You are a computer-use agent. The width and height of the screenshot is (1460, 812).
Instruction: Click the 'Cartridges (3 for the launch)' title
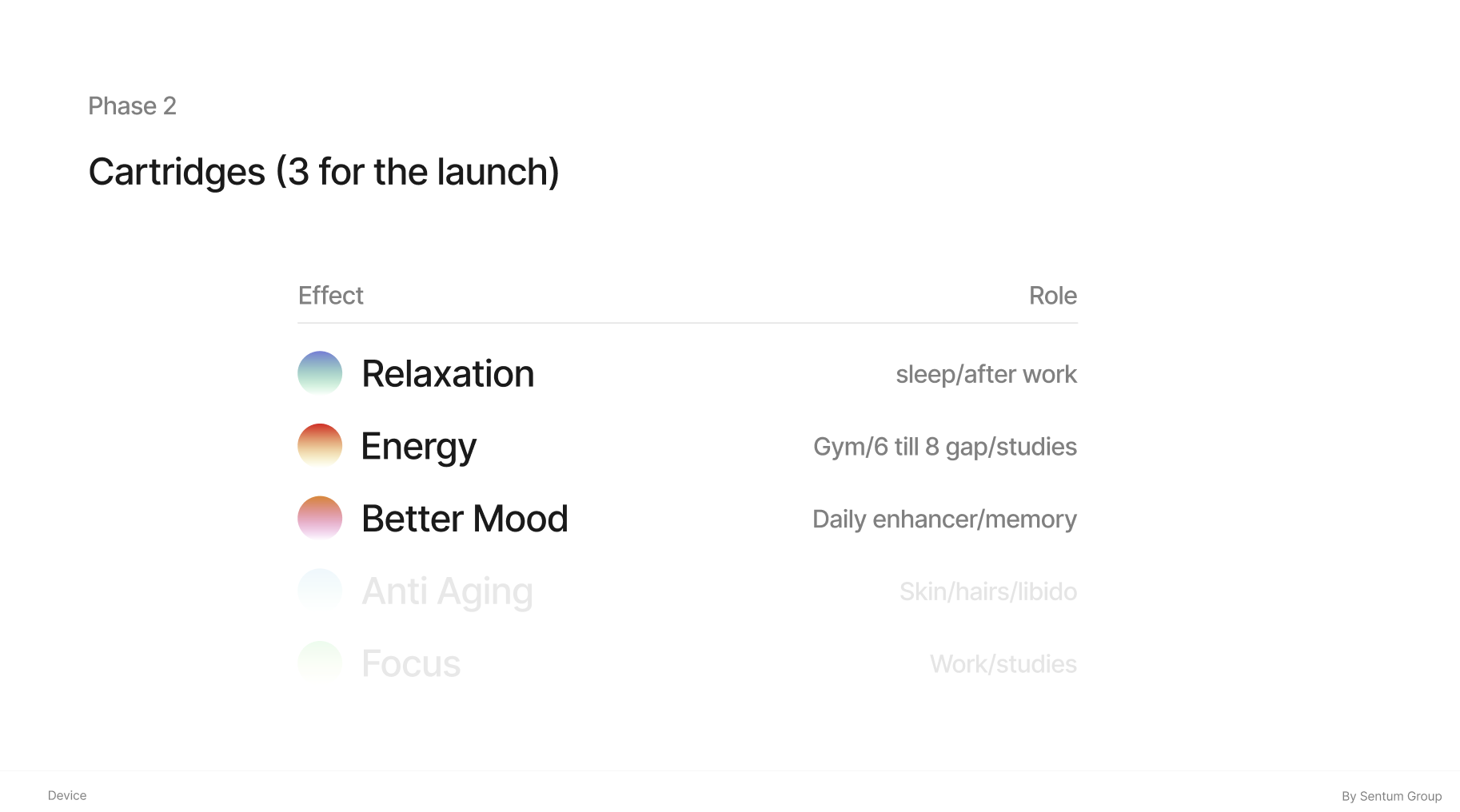click(324, 172)
